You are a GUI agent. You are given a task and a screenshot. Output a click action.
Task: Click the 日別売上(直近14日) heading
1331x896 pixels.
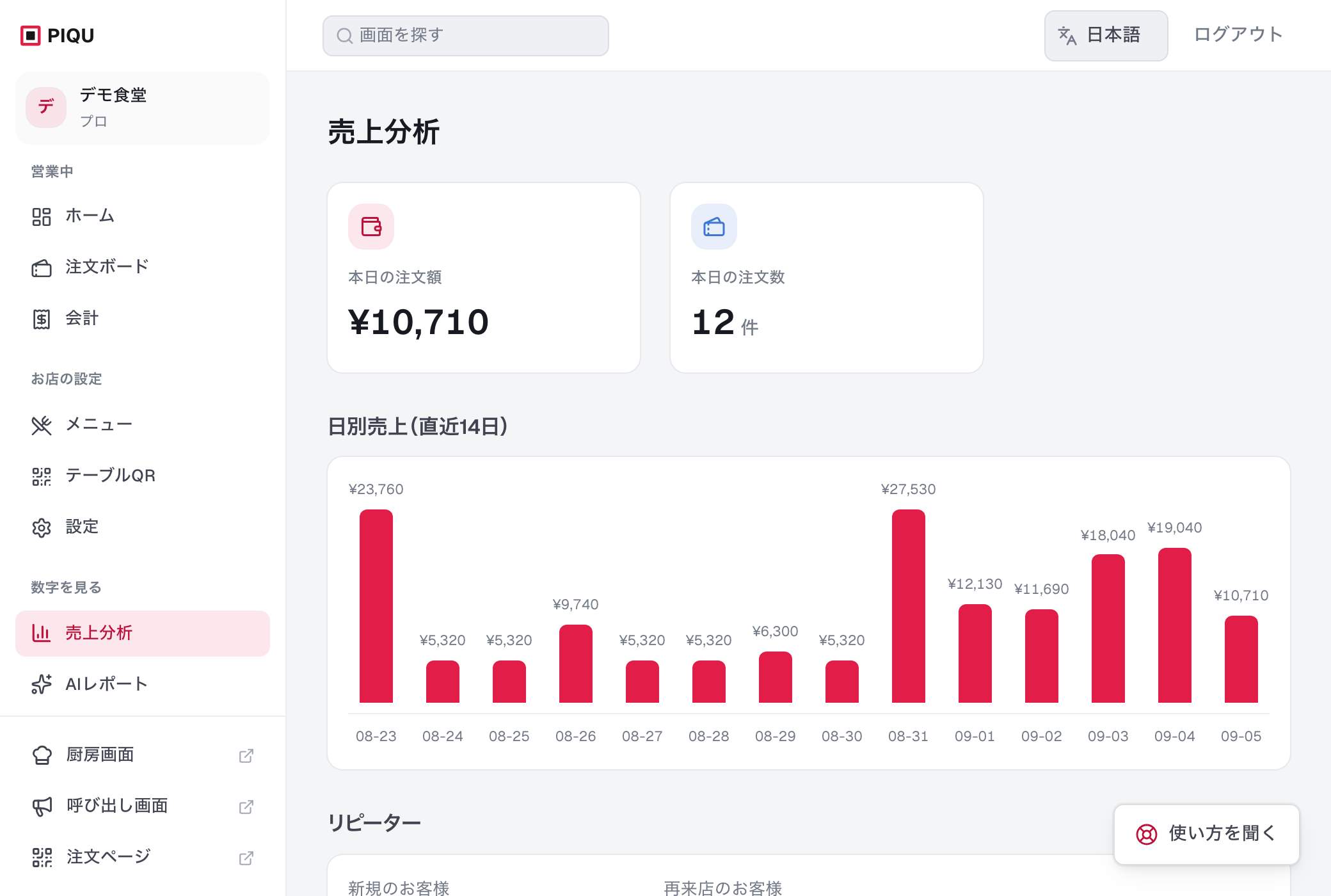pyautogui.click(x=418, y=426)
